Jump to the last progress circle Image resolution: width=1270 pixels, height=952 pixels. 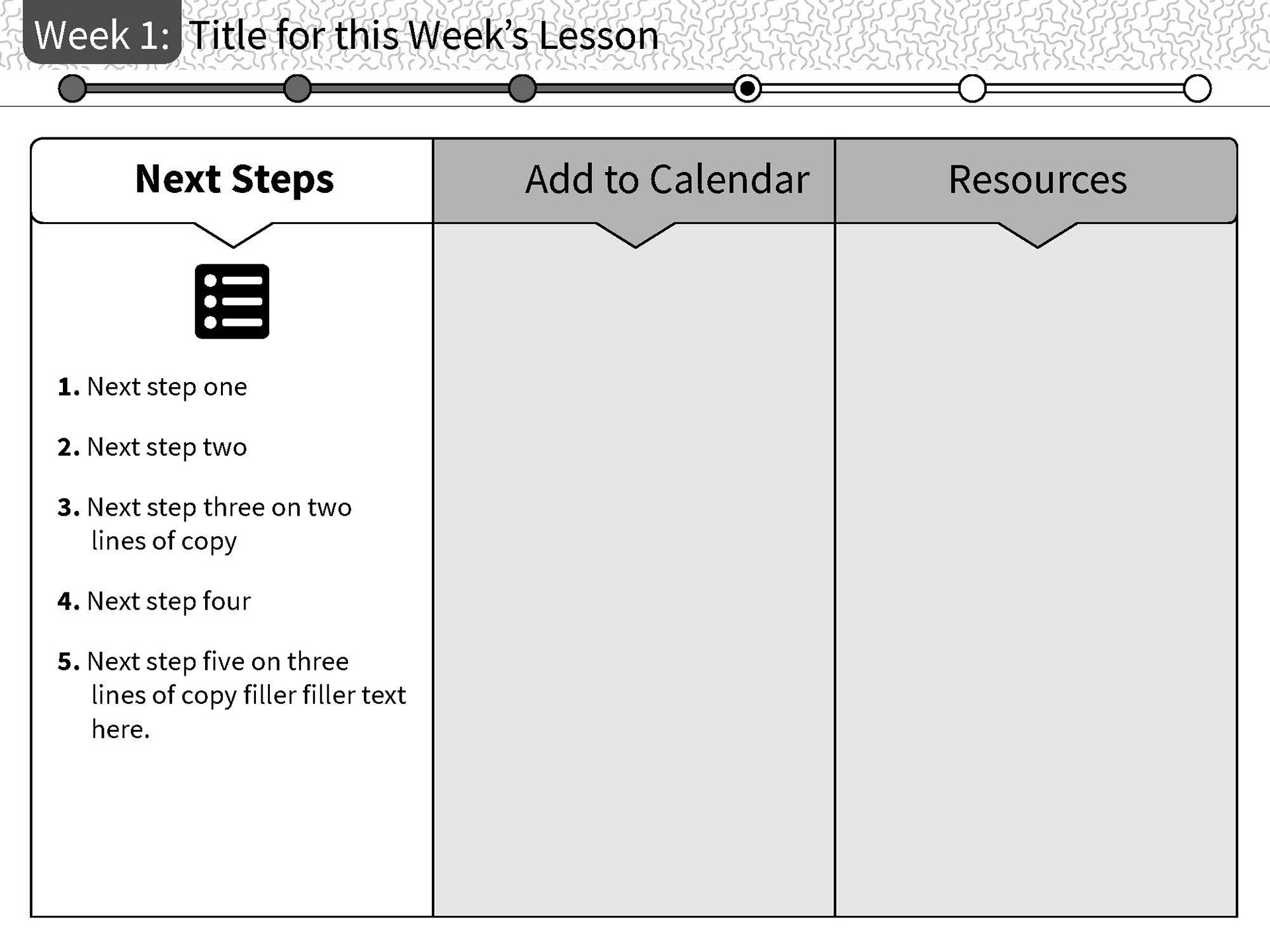(x=1197, y=89)
